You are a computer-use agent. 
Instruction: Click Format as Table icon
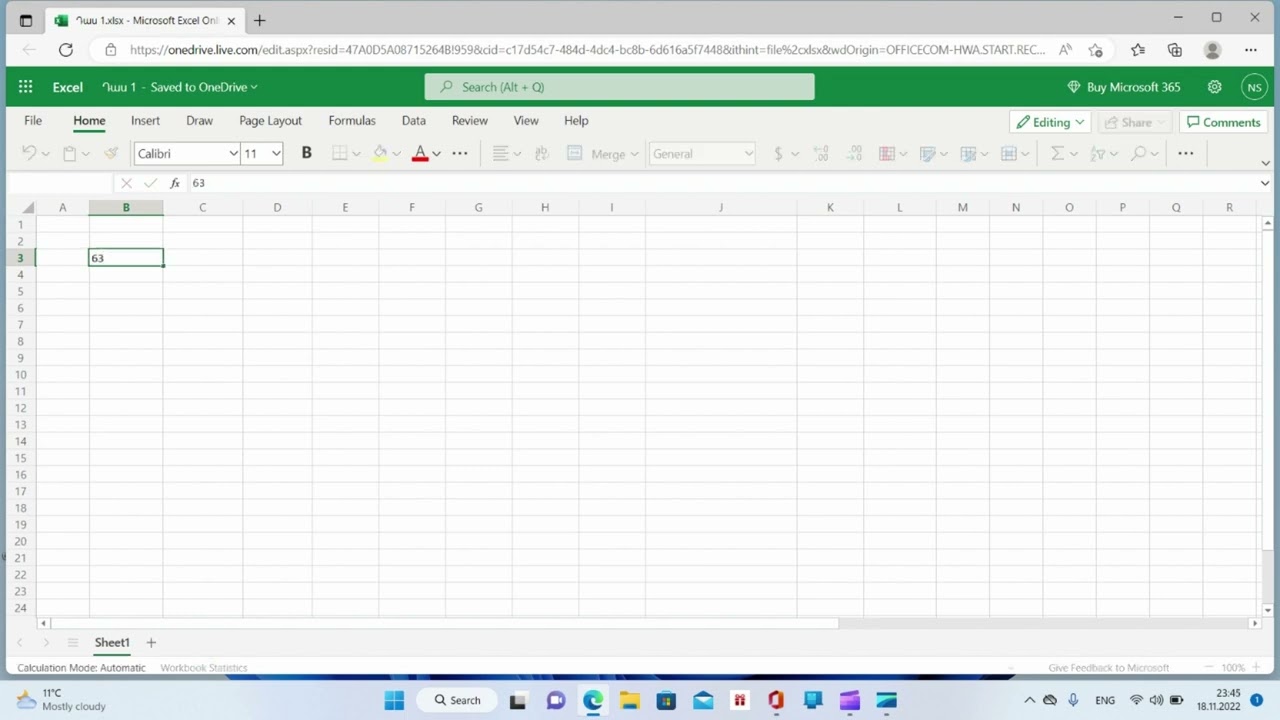coord(968,153)
